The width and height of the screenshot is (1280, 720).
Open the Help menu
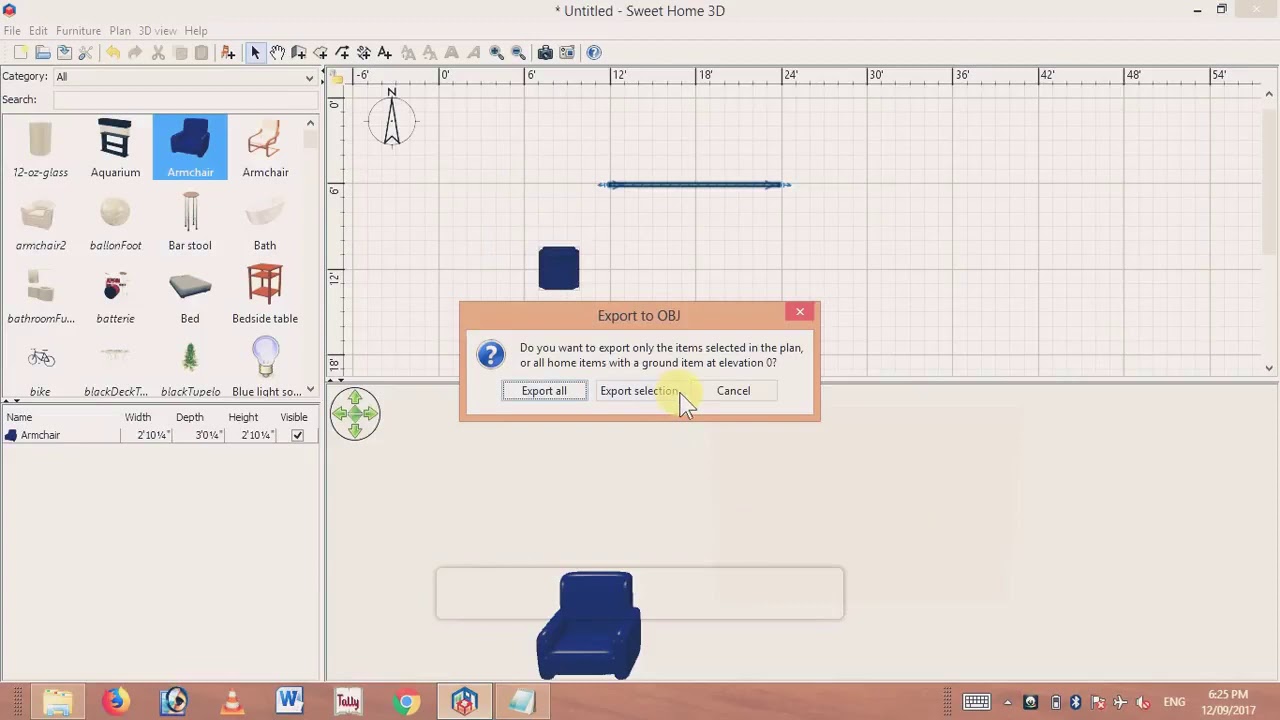[196, 31]
